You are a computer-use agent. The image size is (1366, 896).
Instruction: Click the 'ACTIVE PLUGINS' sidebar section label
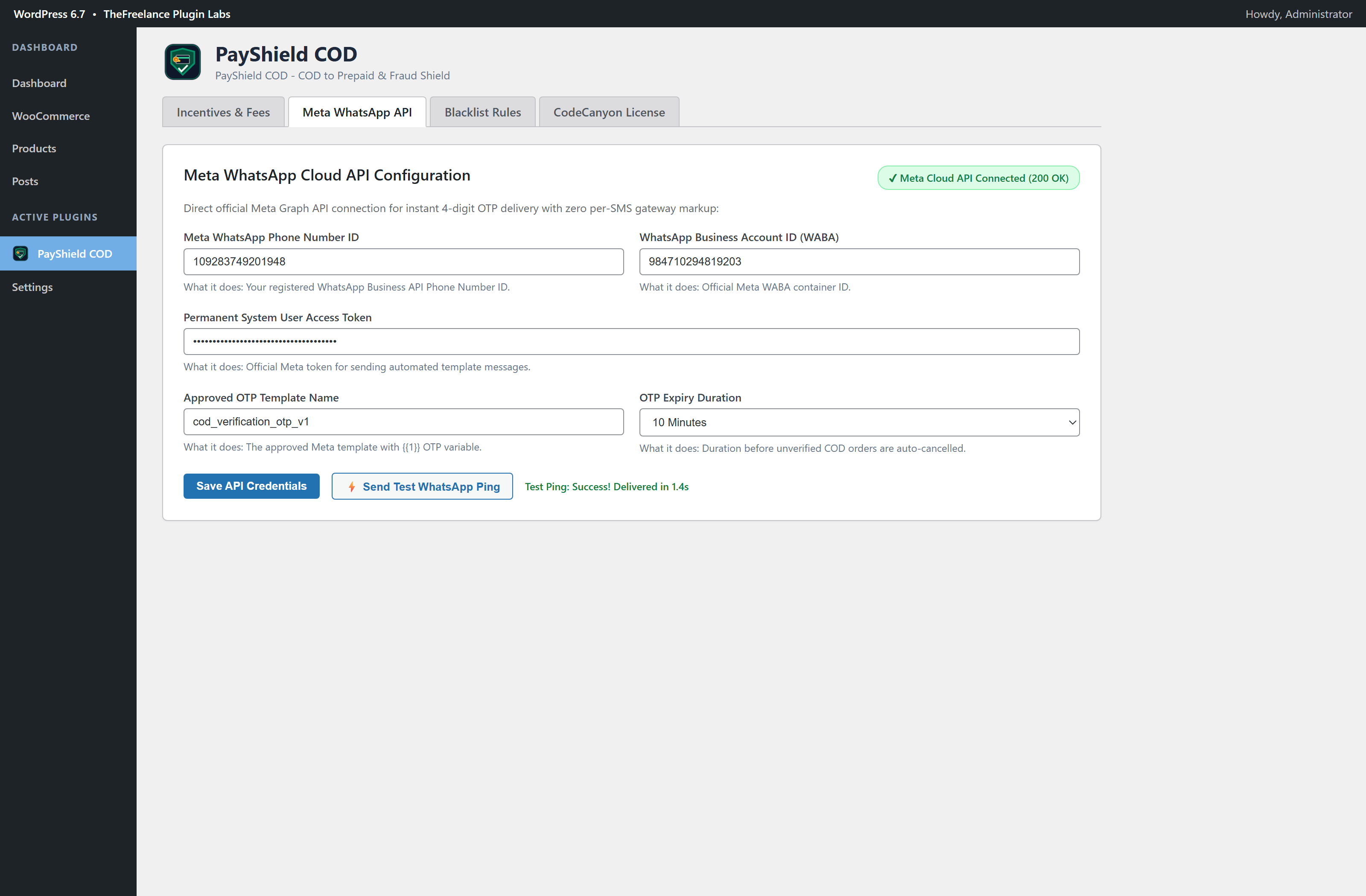click(x=55, y=217)
